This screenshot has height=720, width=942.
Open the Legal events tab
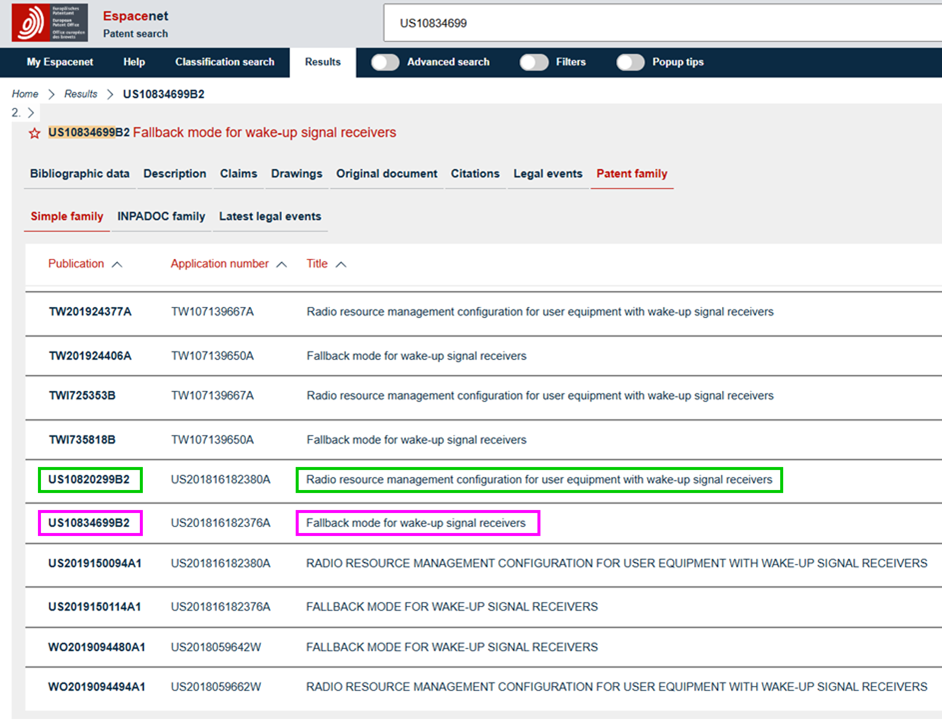click(547, 173)
